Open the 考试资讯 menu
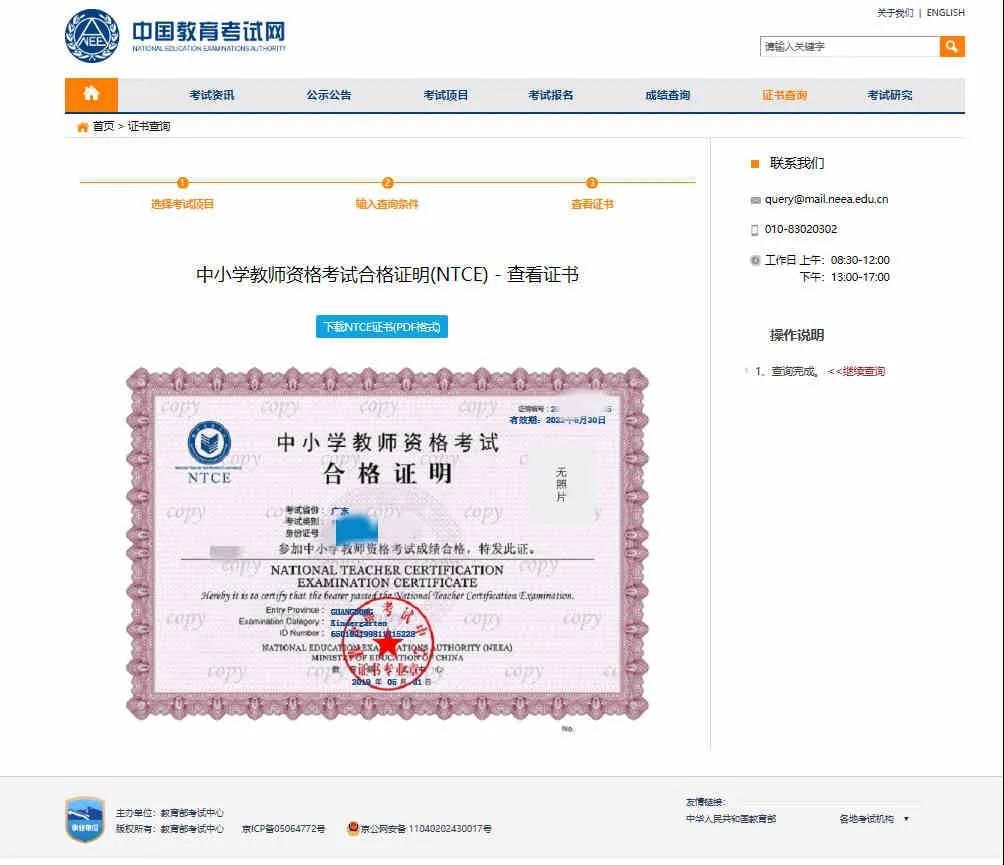Viewport: 1004px width, 865px height. [212, 95]
